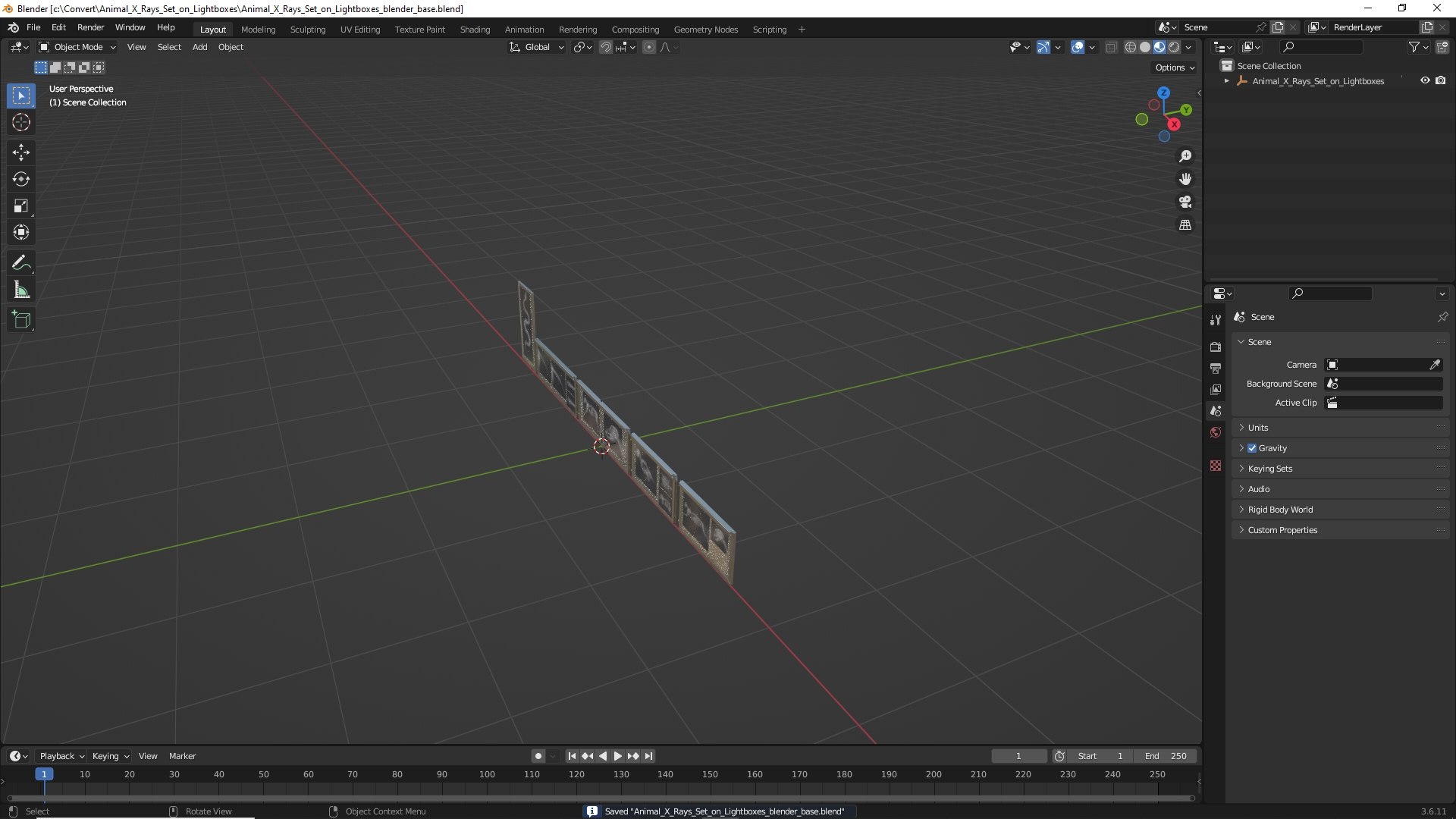This screenshot has width=1456, height=819.
Task: Jump to end frame button
Action: (x=648, y=756)
